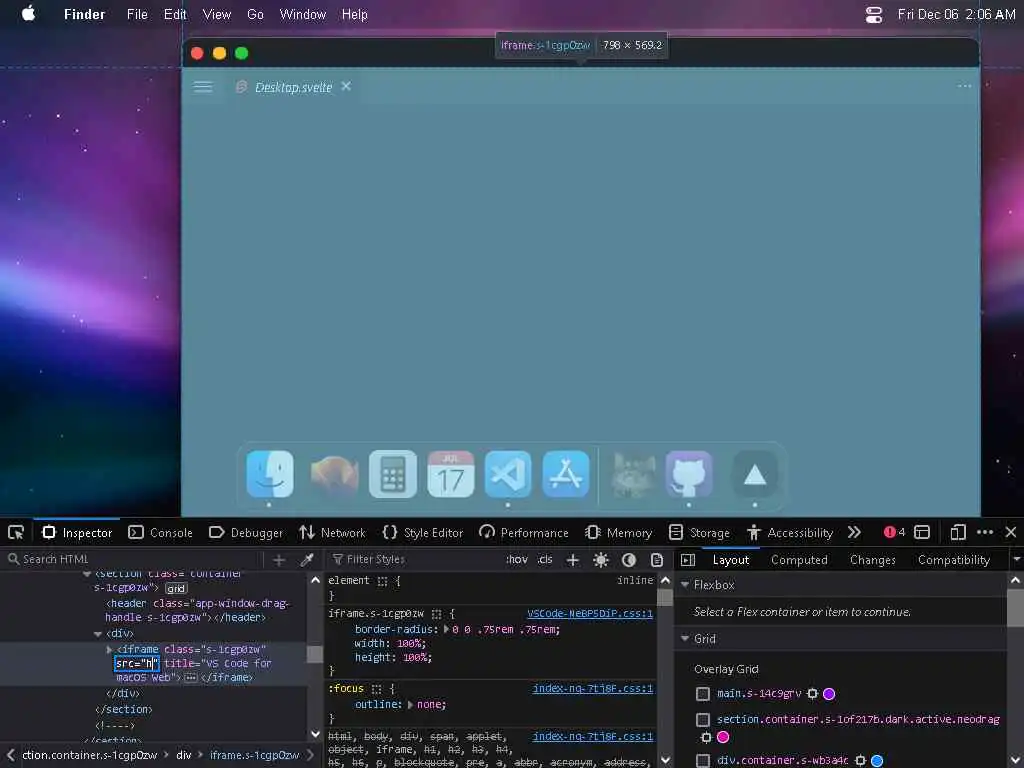Open the sidebar tabs overflow dropdown
The width and height of the screenshot is (1024, 768).
pos(1016,560)
